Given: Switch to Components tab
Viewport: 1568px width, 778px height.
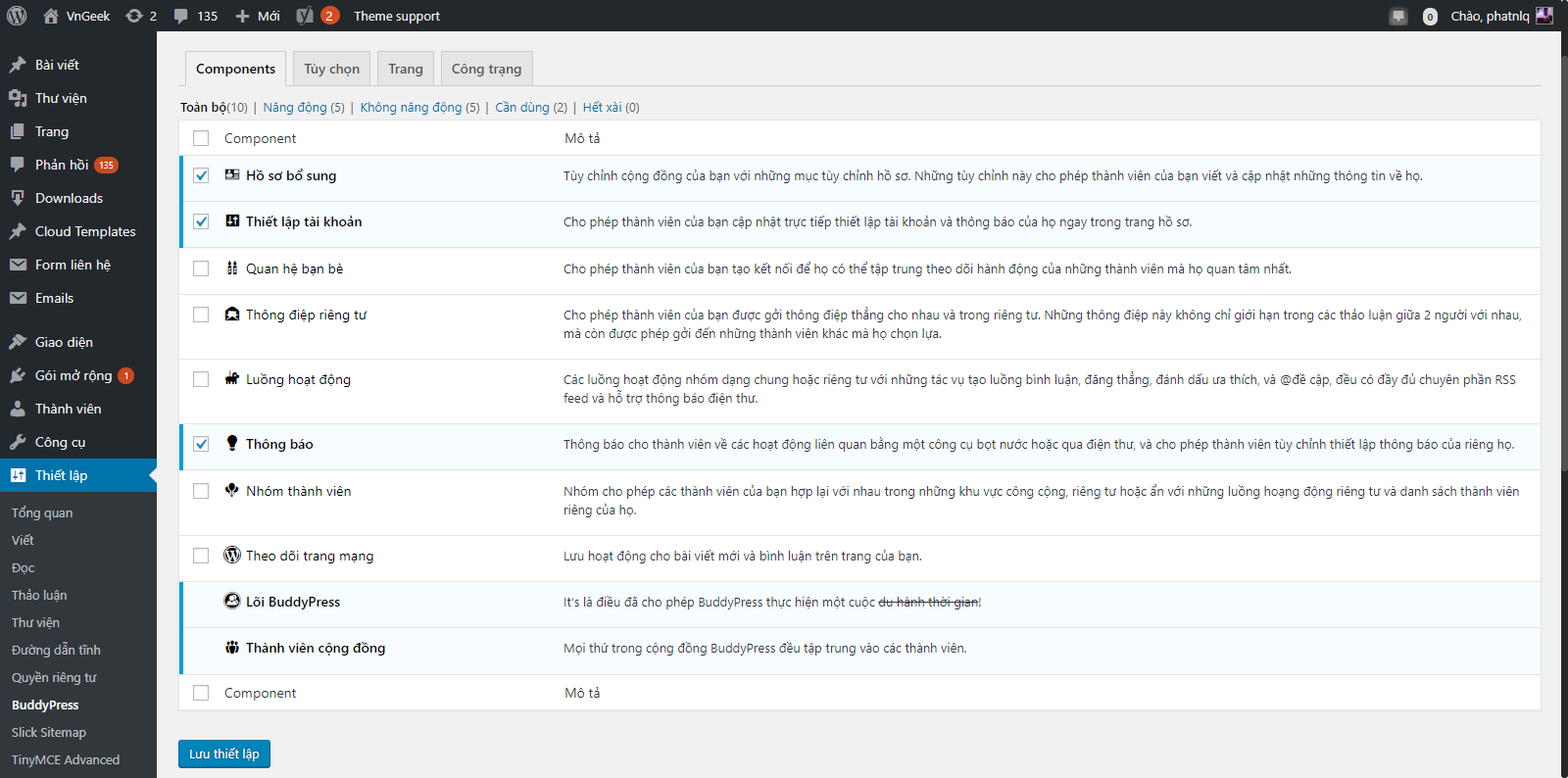Looking at the screenshot, I should coord(235,69).
